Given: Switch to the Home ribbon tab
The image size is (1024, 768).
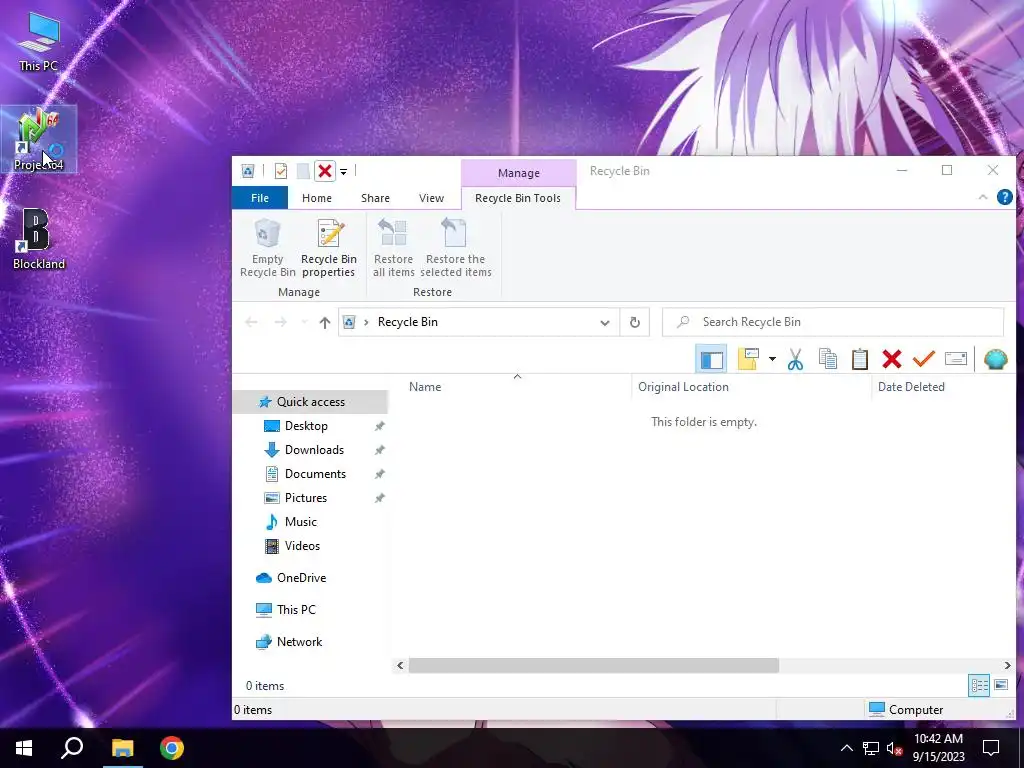Looking at the screenshot, I should [x=317, y=198].
